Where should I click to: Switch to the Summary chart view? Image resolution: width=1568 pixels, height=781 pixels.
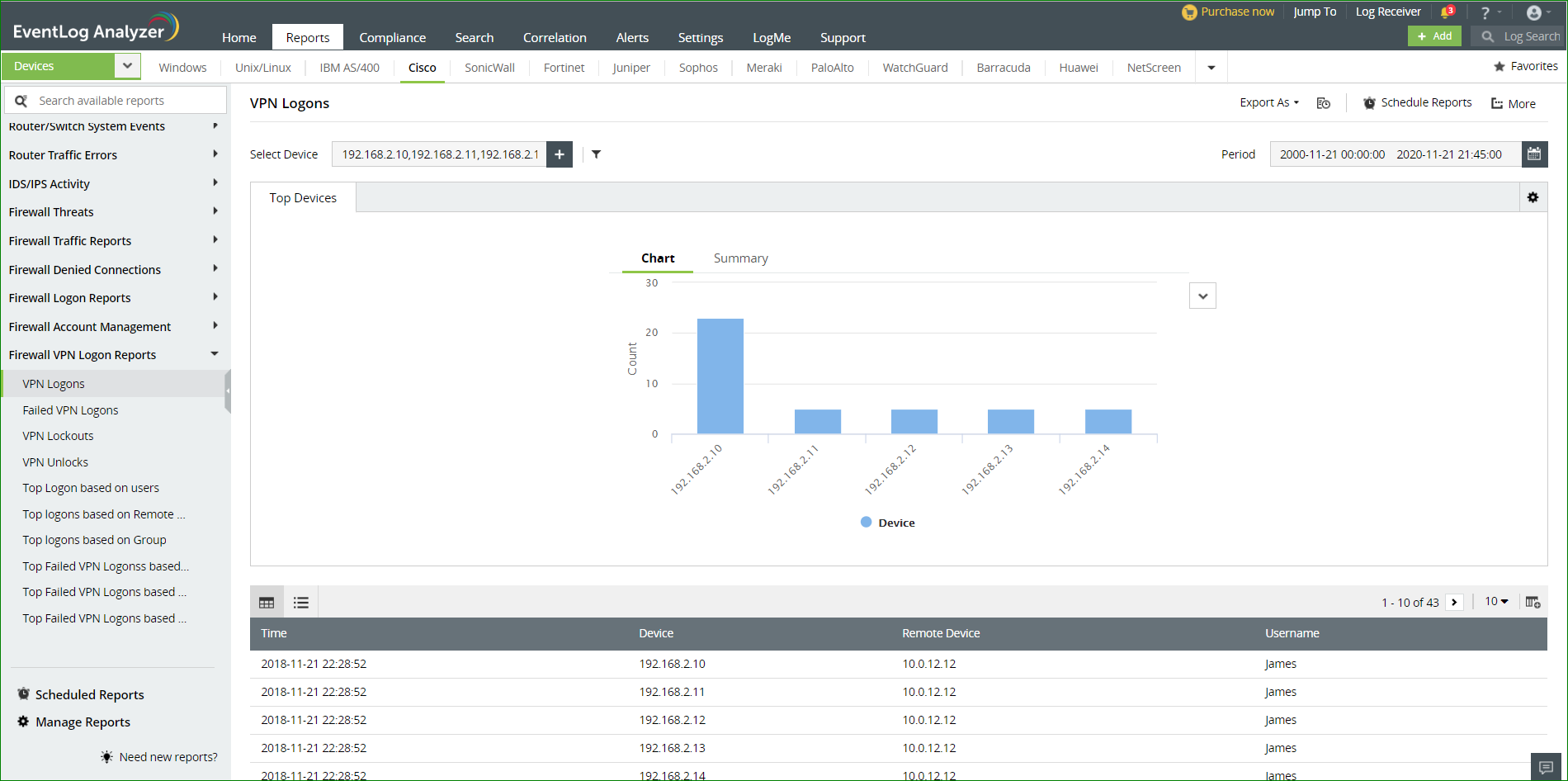tap(739, 258)
